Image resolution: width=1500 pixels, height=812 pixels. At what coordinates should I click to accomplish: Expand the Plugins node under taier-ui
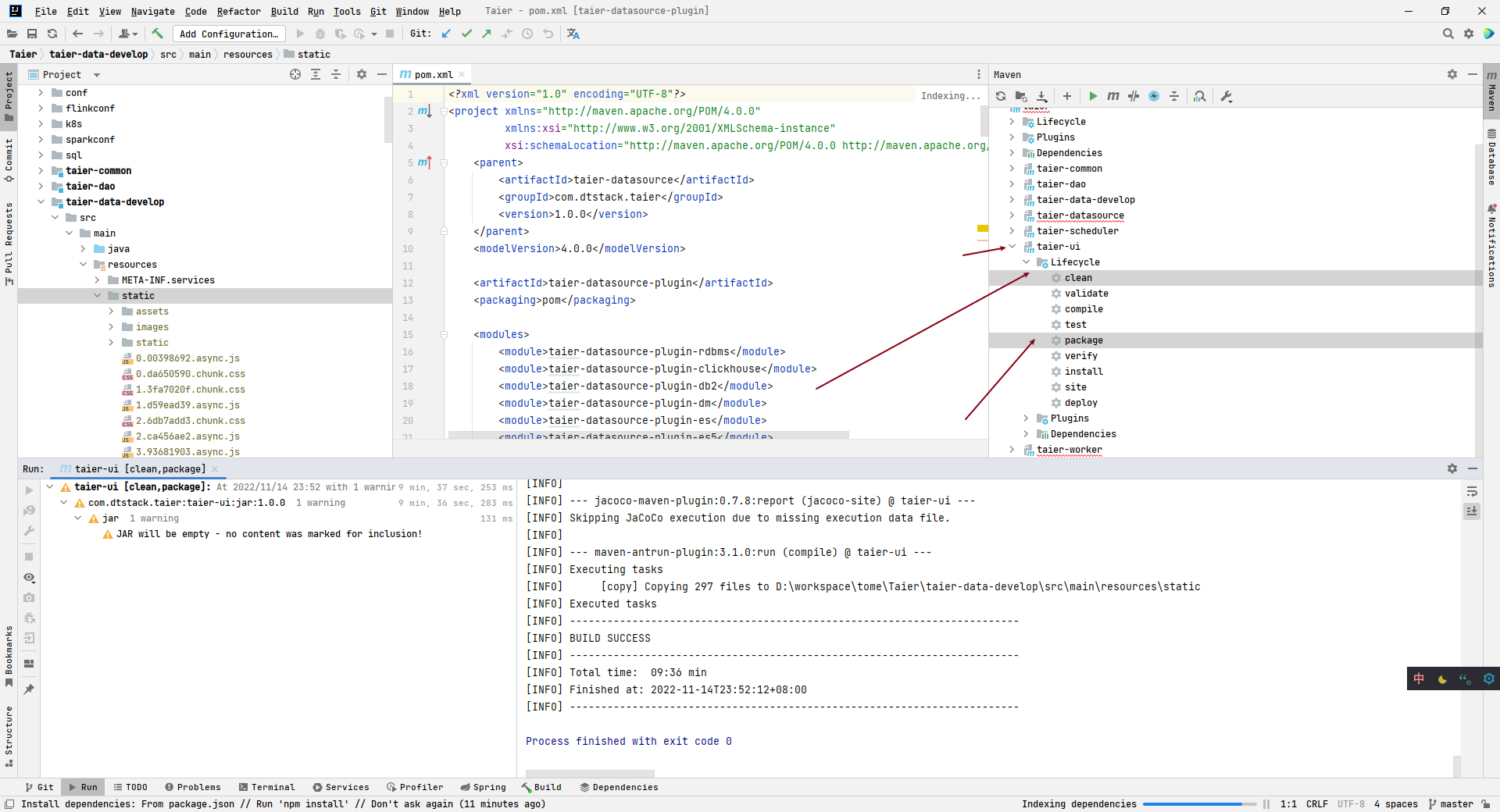(x=1026, y=418)
